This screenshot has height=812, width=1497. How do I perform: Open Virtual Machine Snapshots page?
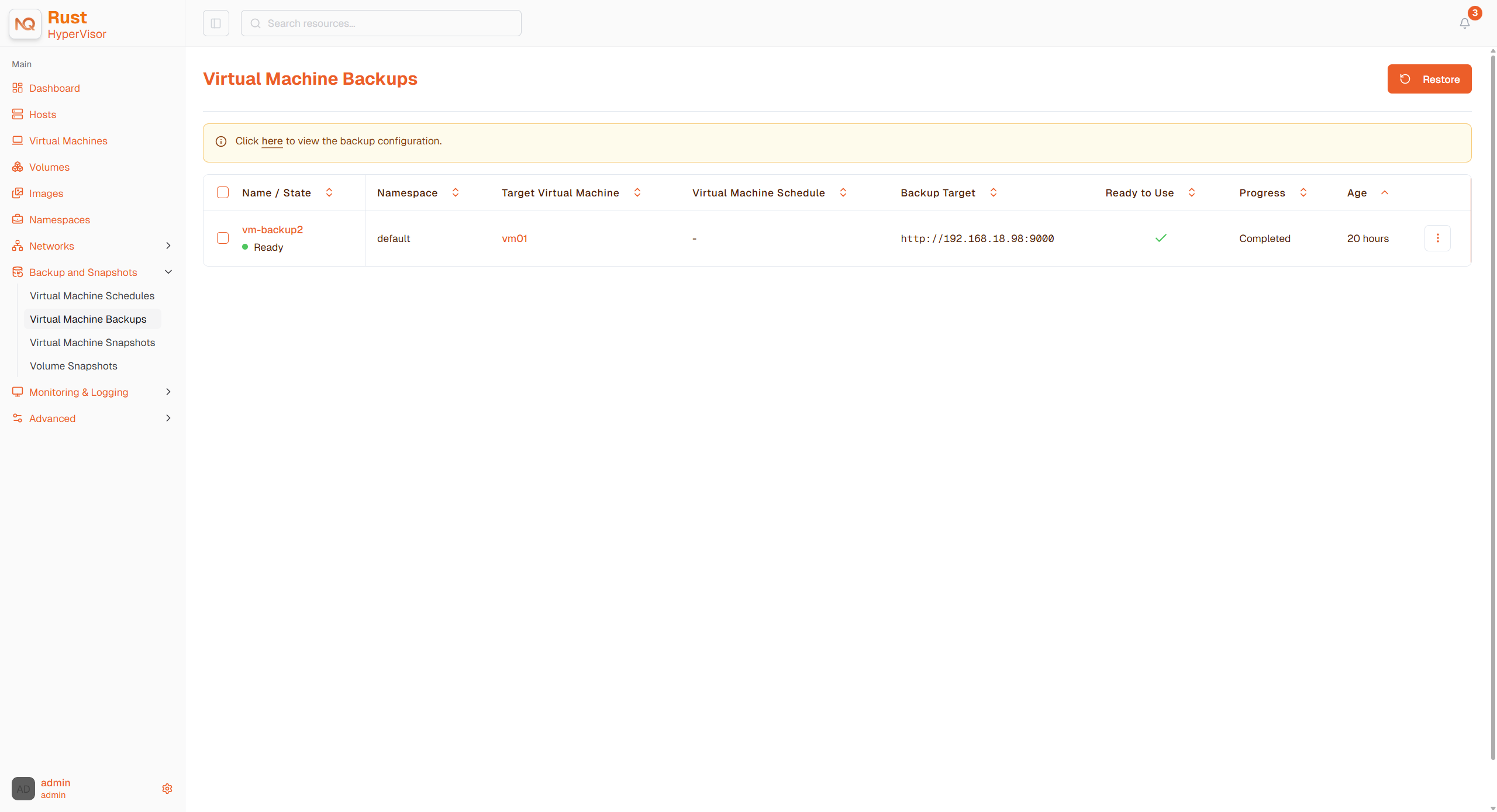(92, 343)
